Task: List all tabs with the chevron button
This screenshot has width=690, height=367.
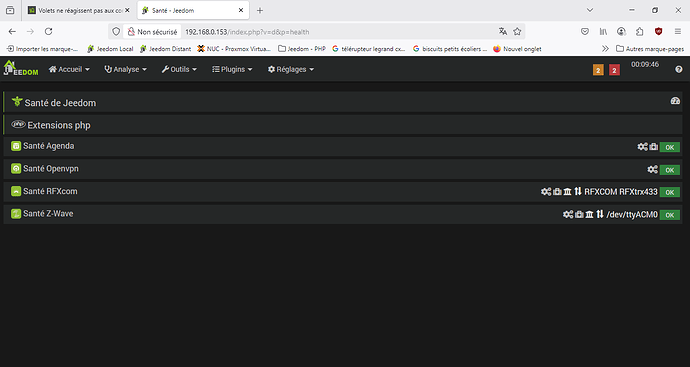Action: click(x=590, y=10)
